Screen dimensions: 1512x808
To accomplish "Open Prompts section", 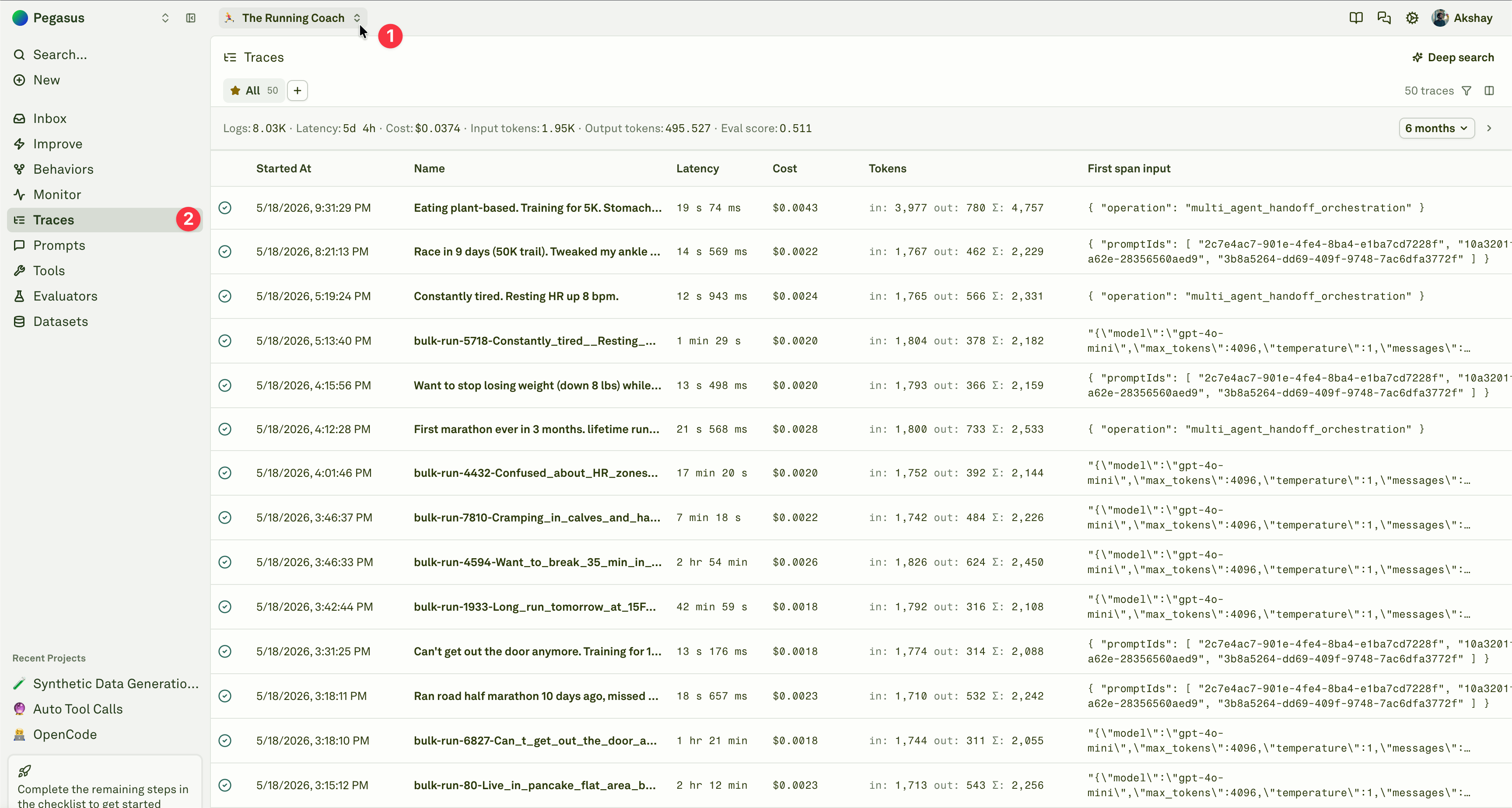I will tap(105, 245).
